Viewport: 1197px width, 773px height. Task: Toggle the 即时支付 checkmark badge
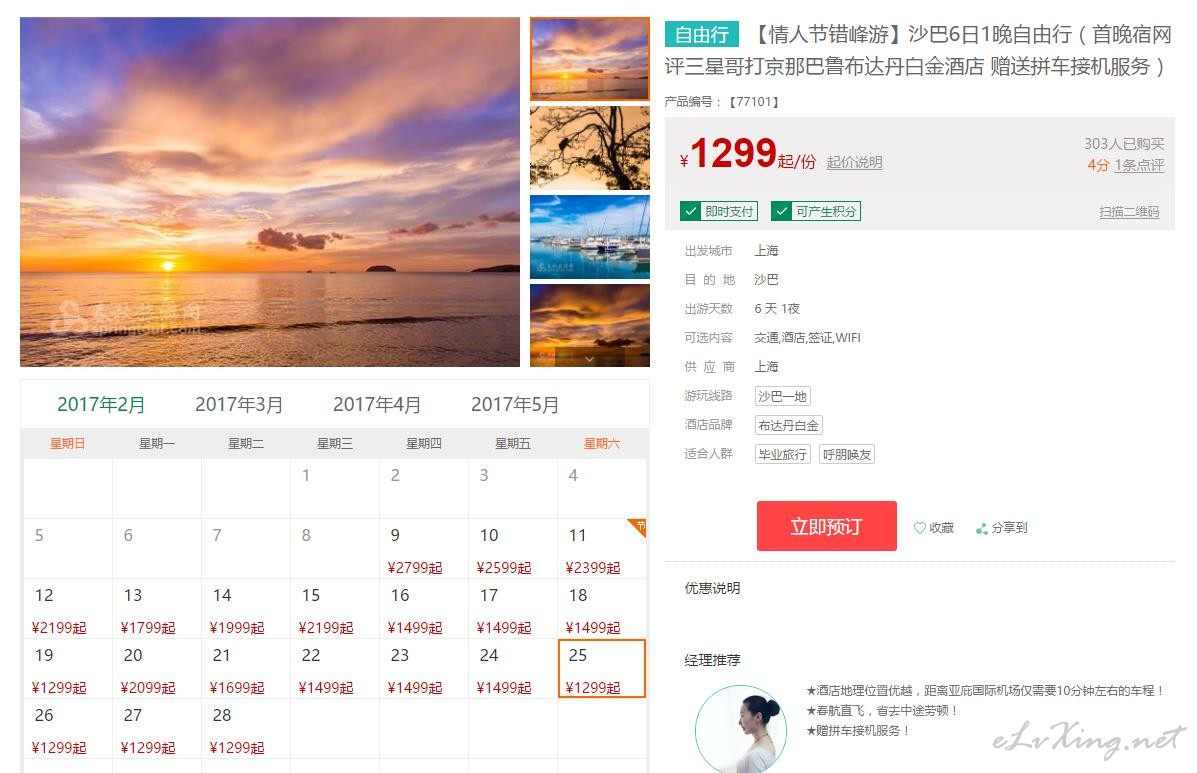tap(718, 211)
